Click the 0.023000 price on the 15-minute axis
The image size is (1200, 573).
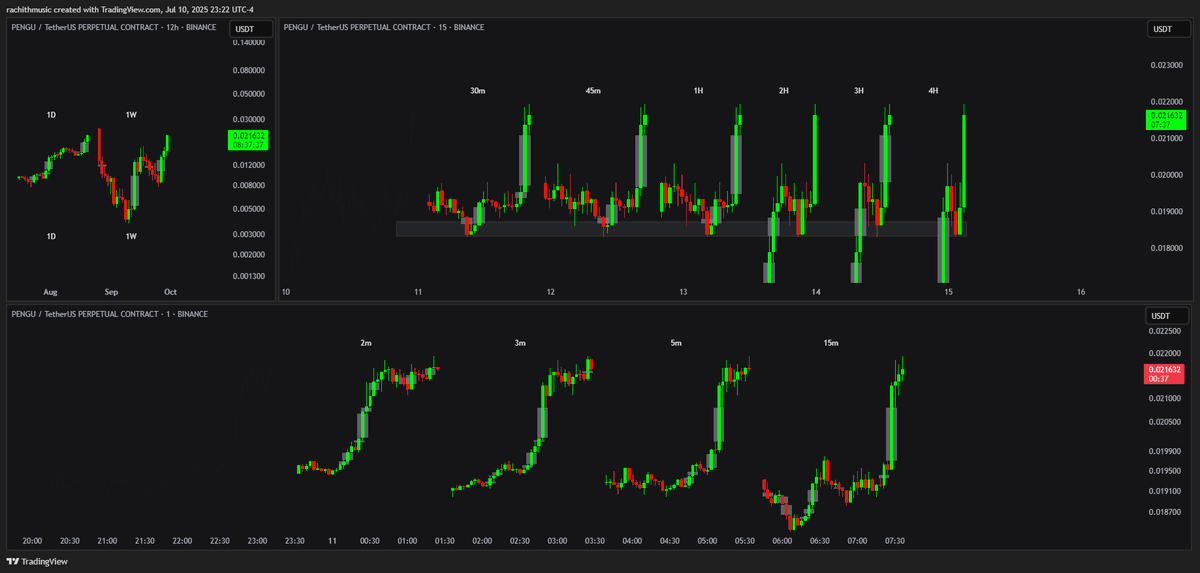[1166, 65]
